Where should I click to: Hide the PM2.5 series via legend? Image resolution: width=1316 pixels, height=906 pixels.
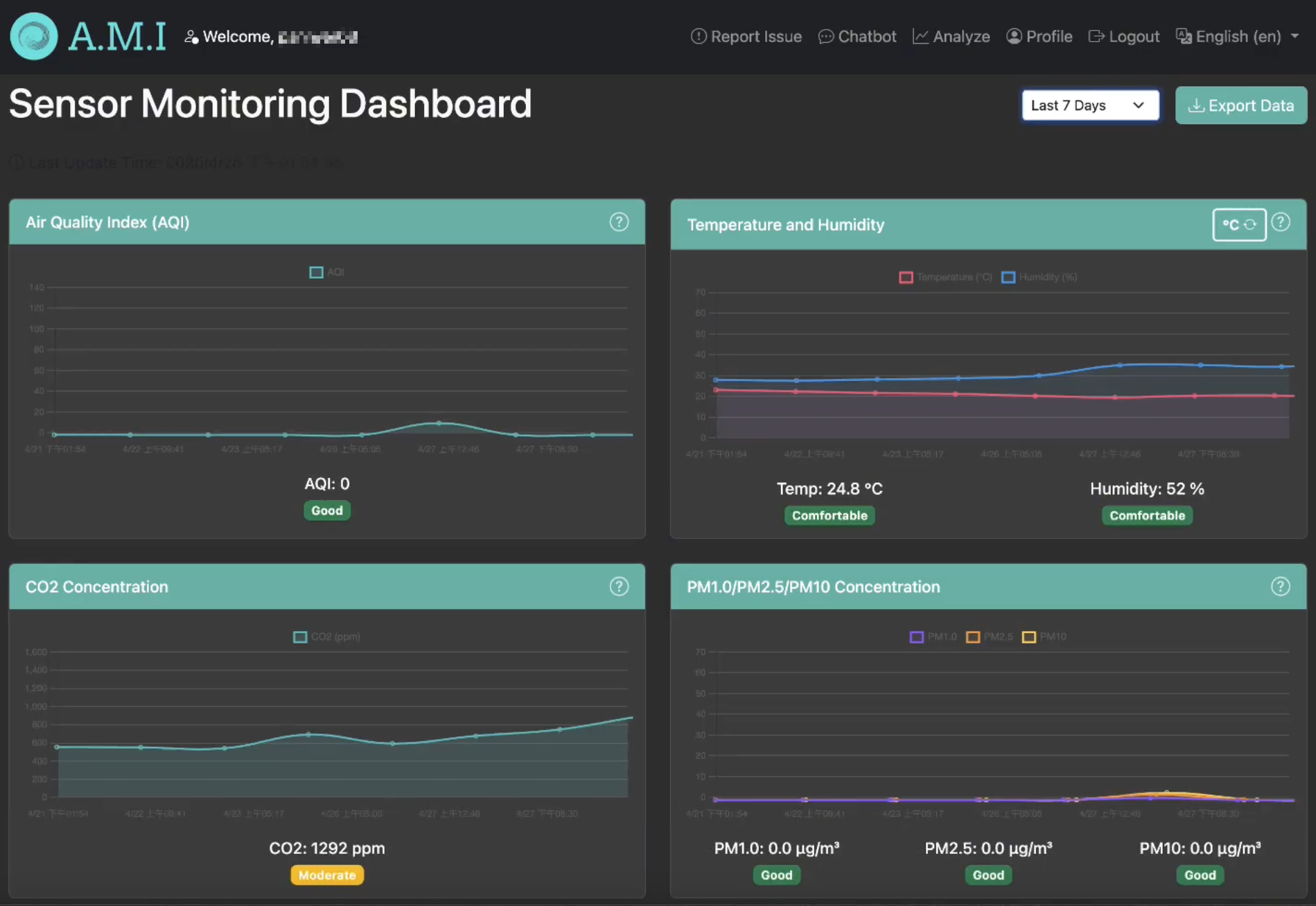click(x=990, y=637)
